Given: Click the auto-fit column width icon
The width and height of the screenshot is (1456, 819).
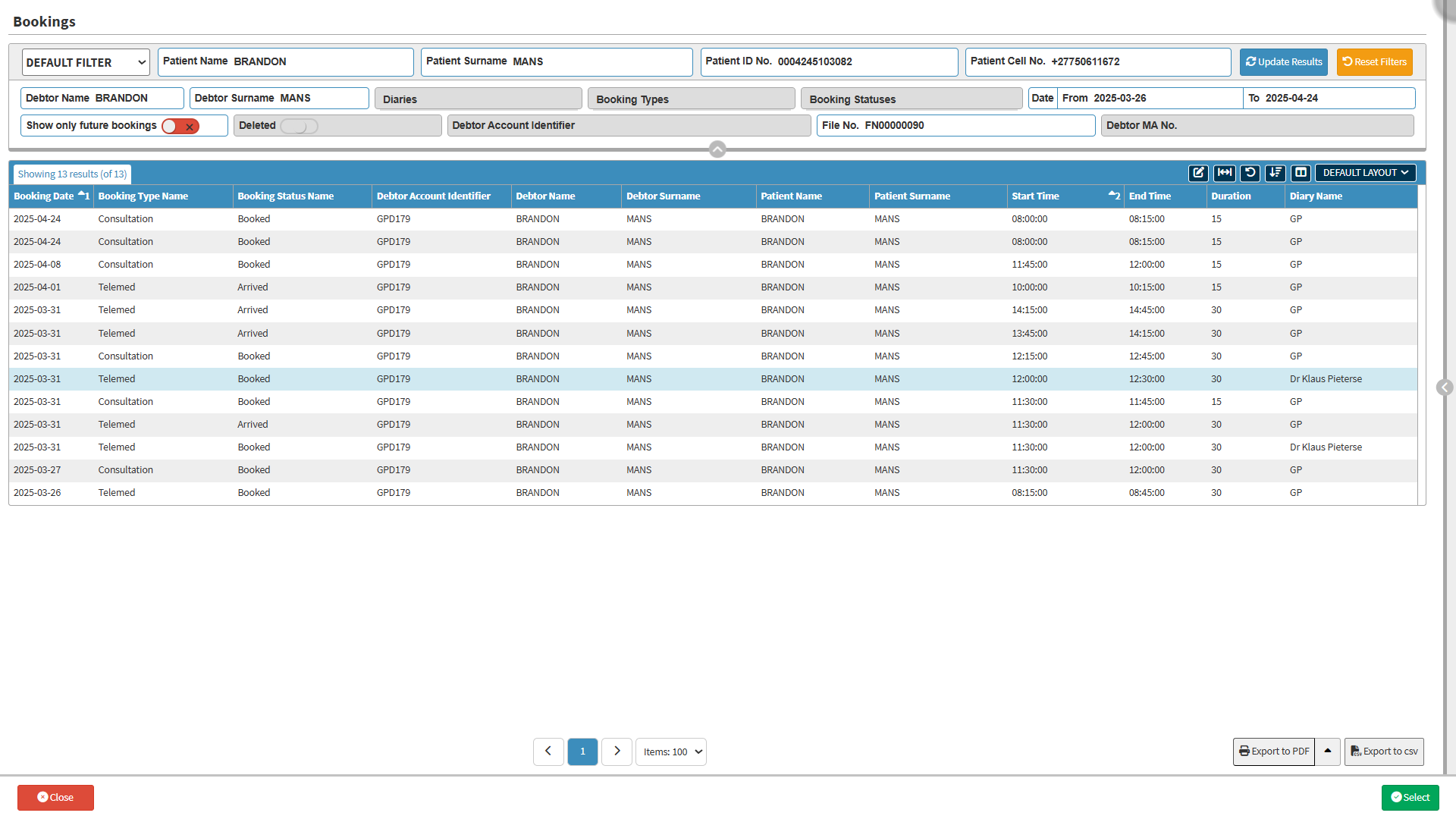Looking at the screenshot, I should click(1224, 173).
